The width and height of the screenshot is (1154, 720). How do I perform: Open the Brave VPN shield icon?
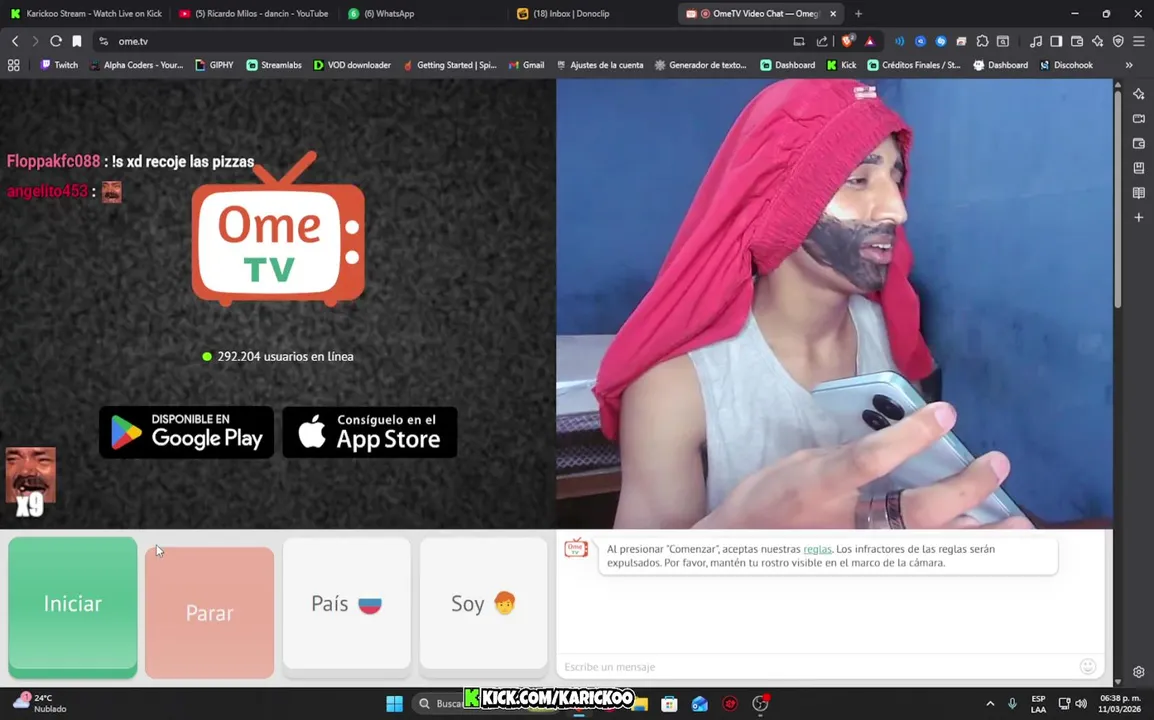pos(1118,41)
